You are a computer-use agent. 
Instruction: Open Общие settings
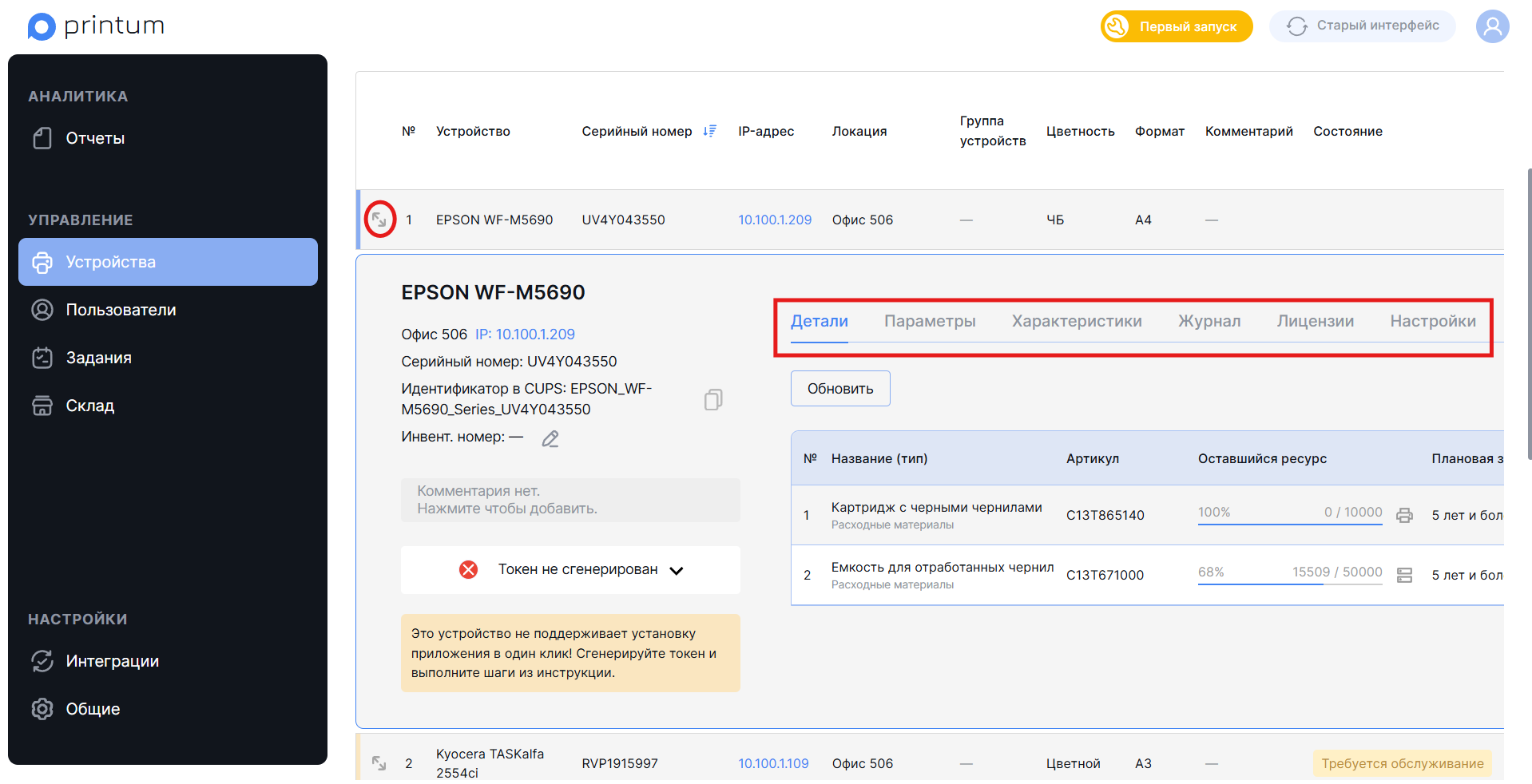pyautogui.click(x=168, y=709)
